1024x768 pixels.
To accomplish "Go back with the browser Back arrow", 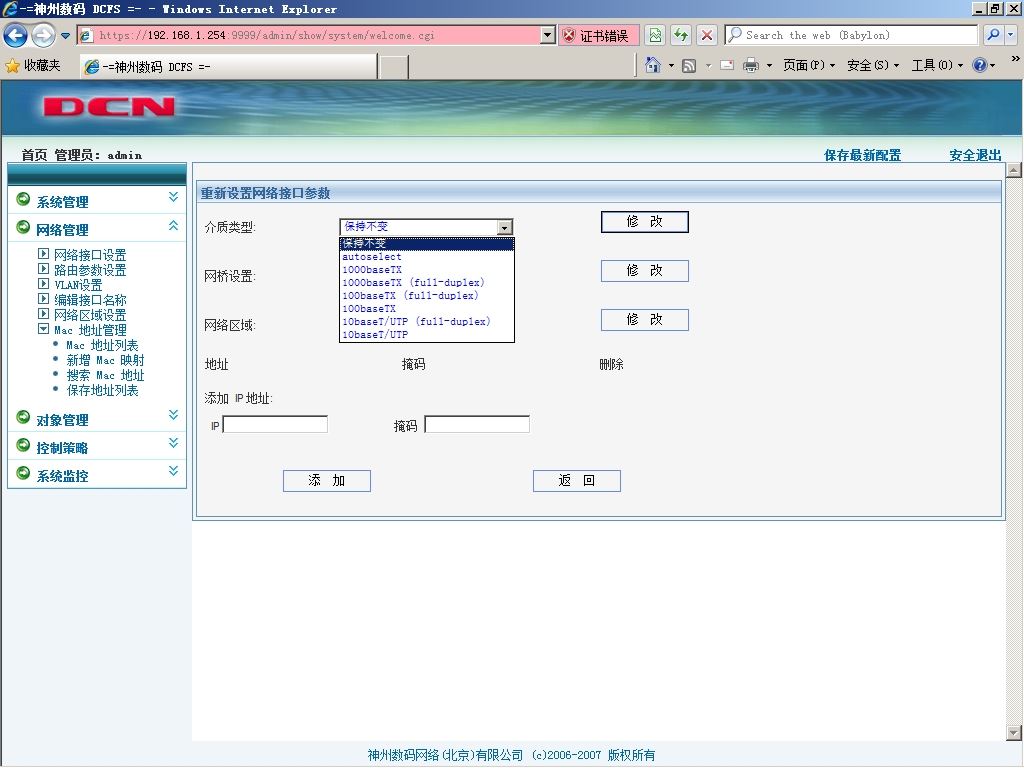I will tap(16, 35).
